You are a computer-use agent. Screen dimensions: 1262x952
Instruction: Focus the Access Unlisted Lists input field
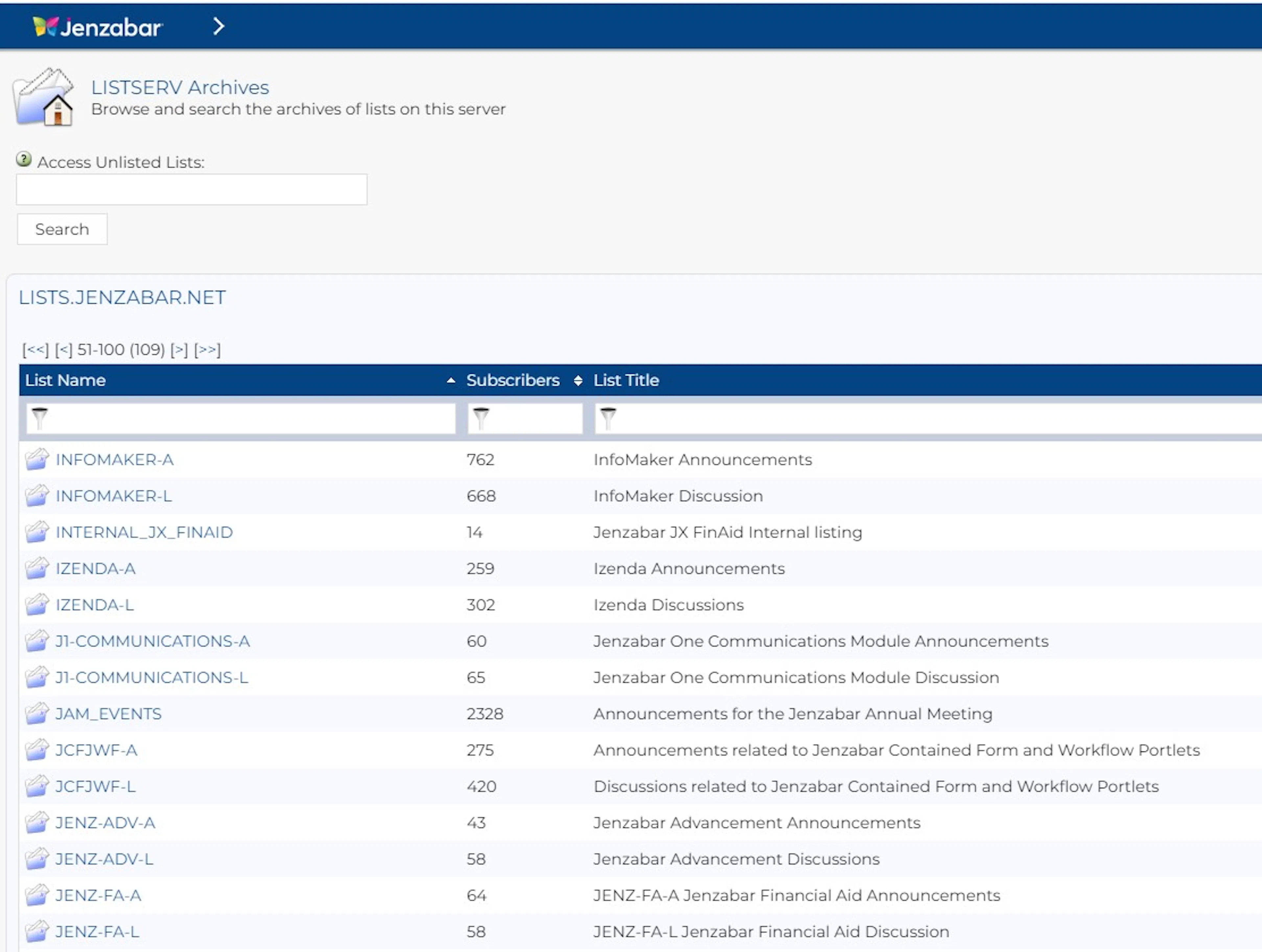pos(192,189)
